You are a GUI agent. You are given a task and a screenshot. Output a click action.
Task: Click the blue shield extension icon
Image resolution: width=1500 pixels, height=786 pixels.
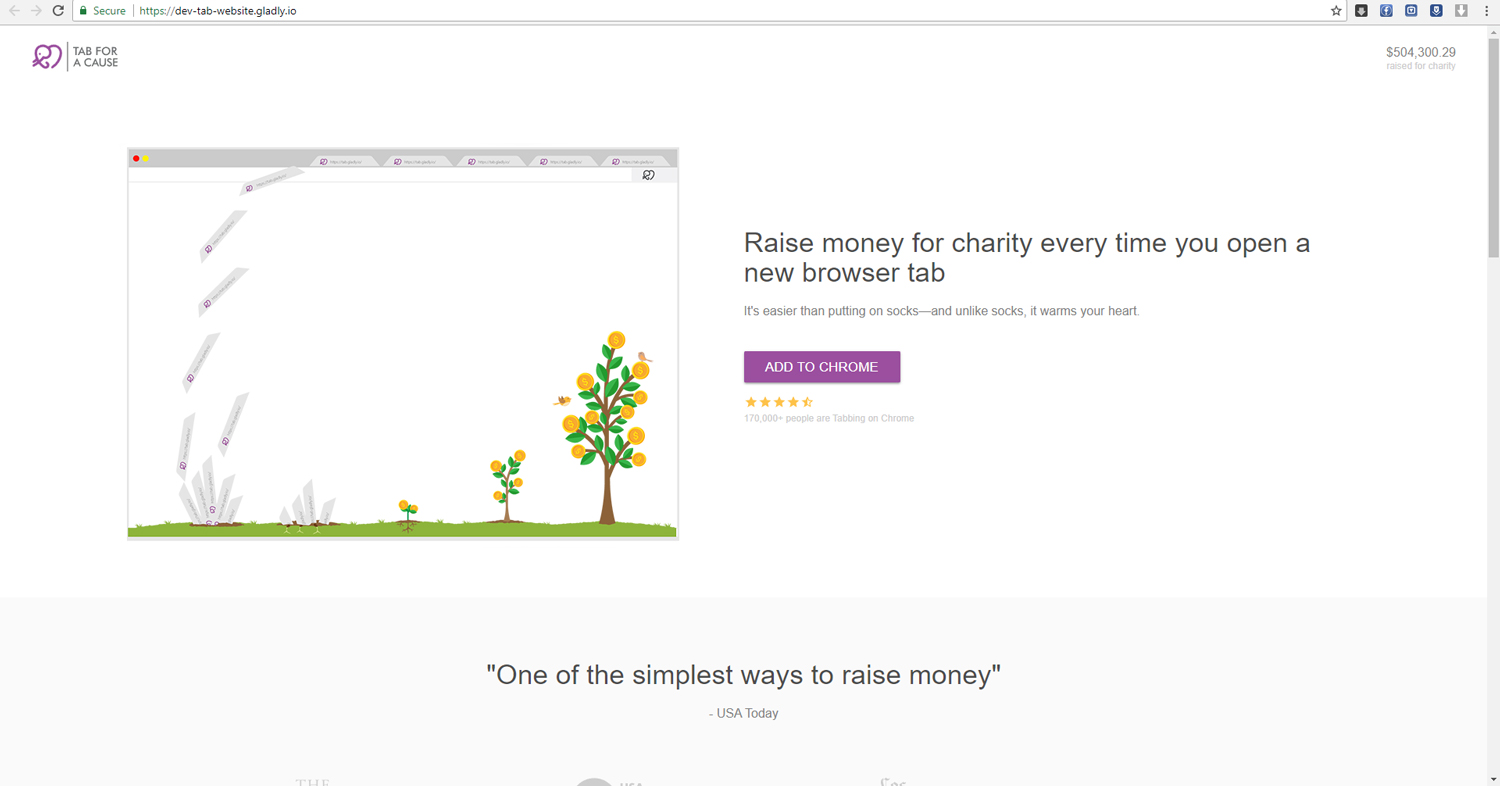(x=1436, y=11)
